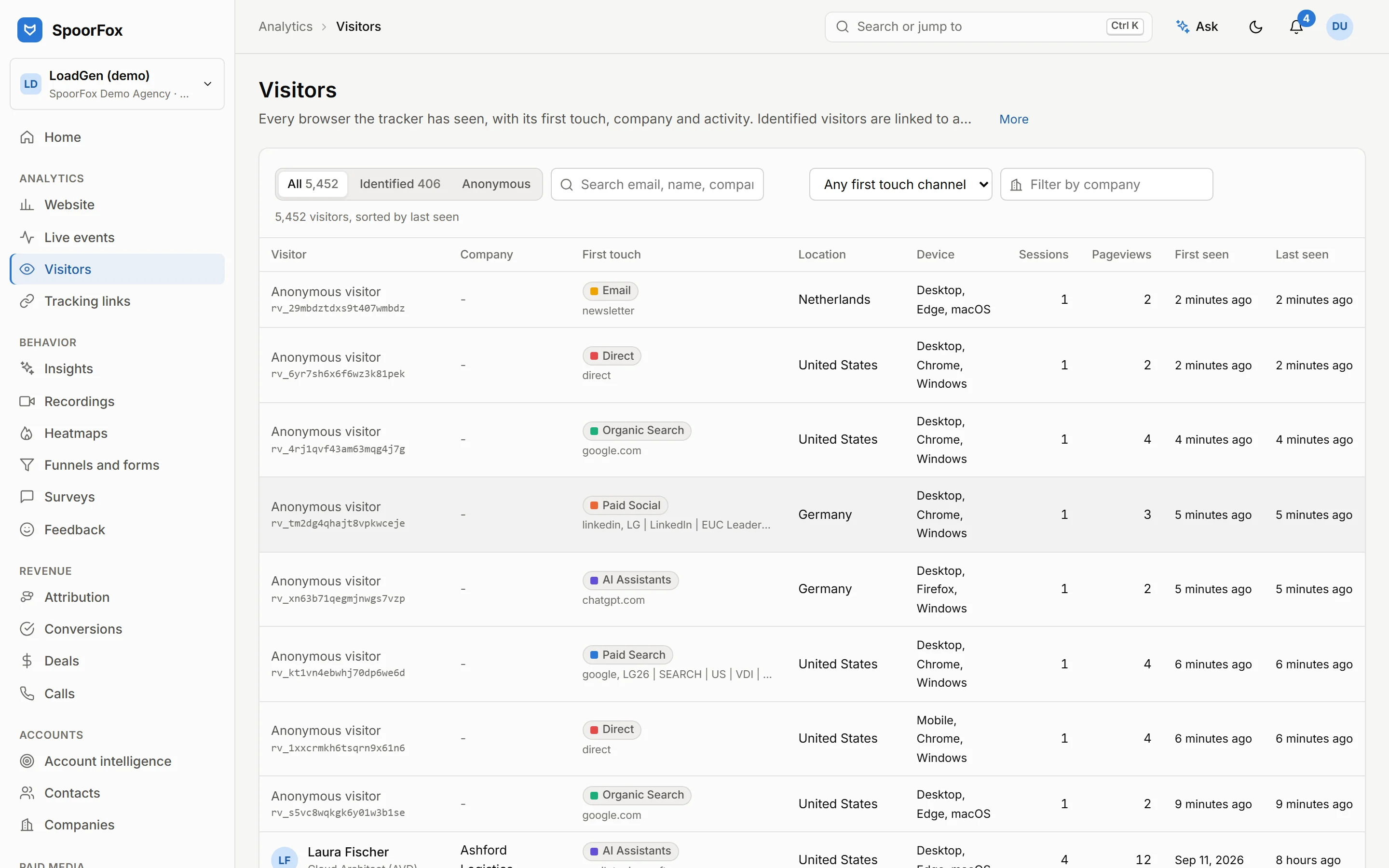Open Laura Fischer visitor entry
The height and width of the screenshot is (868, 1389).
click(x=348, y=852)
